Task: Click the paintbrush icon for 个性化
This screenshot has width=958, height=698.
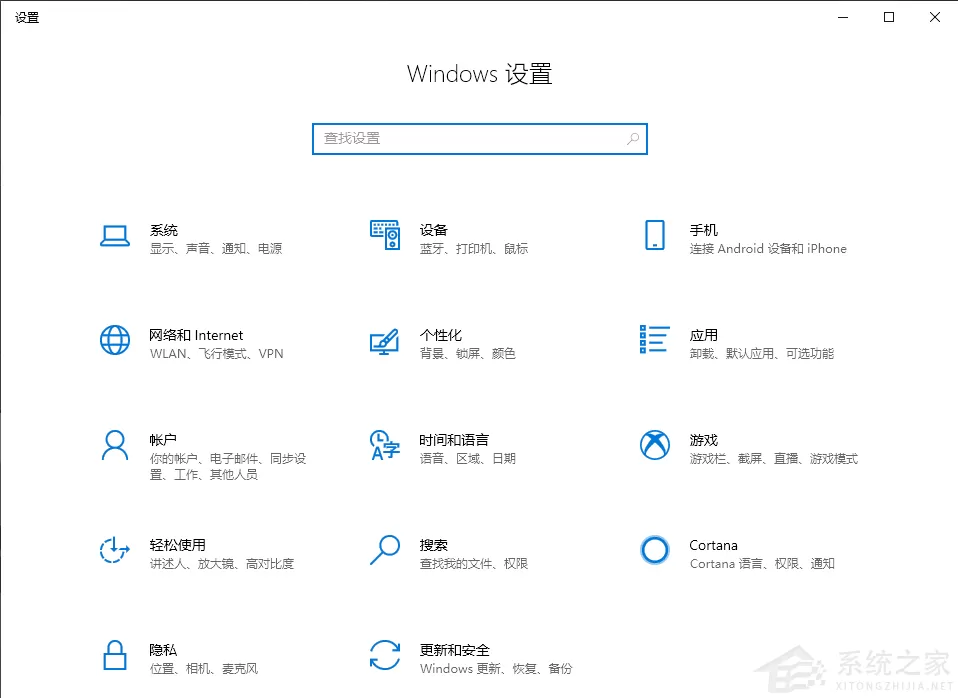Action: 385,342
